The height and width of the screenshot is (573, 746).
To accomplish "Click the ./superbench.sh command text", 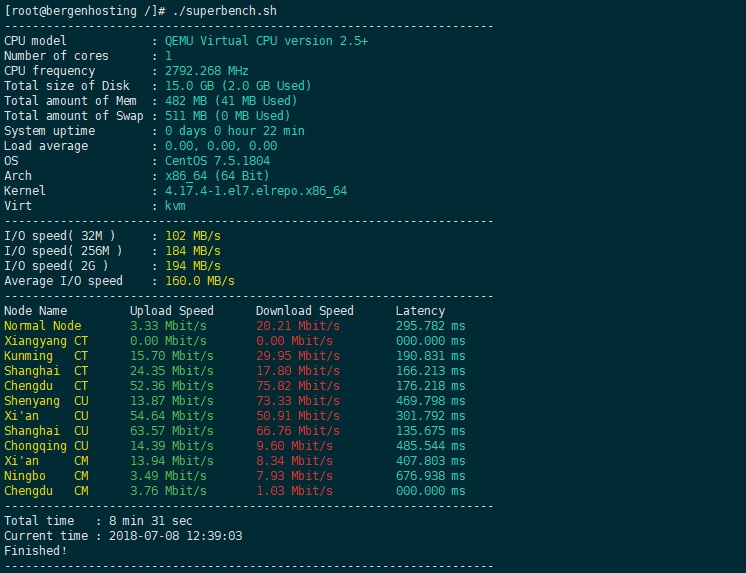I will point(225,10).
